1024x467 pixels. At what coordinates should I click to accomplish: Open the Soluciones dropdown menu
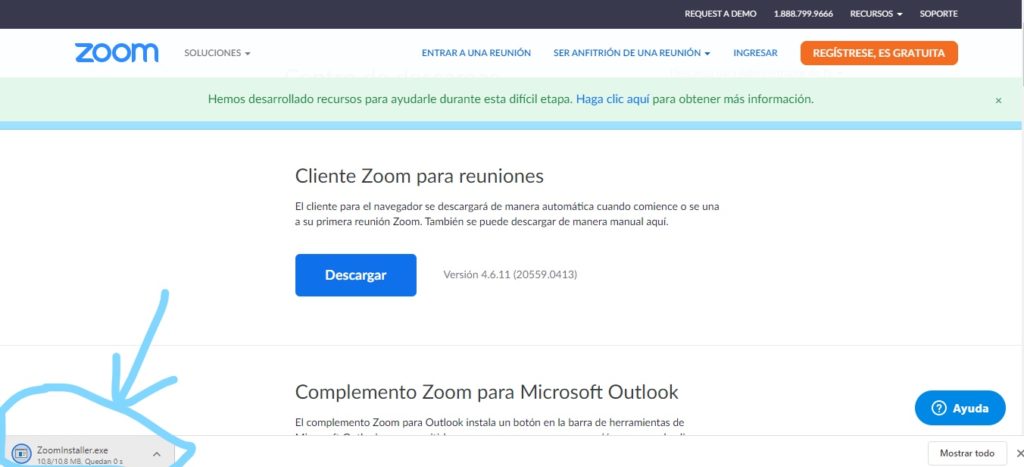click(217, 53)
